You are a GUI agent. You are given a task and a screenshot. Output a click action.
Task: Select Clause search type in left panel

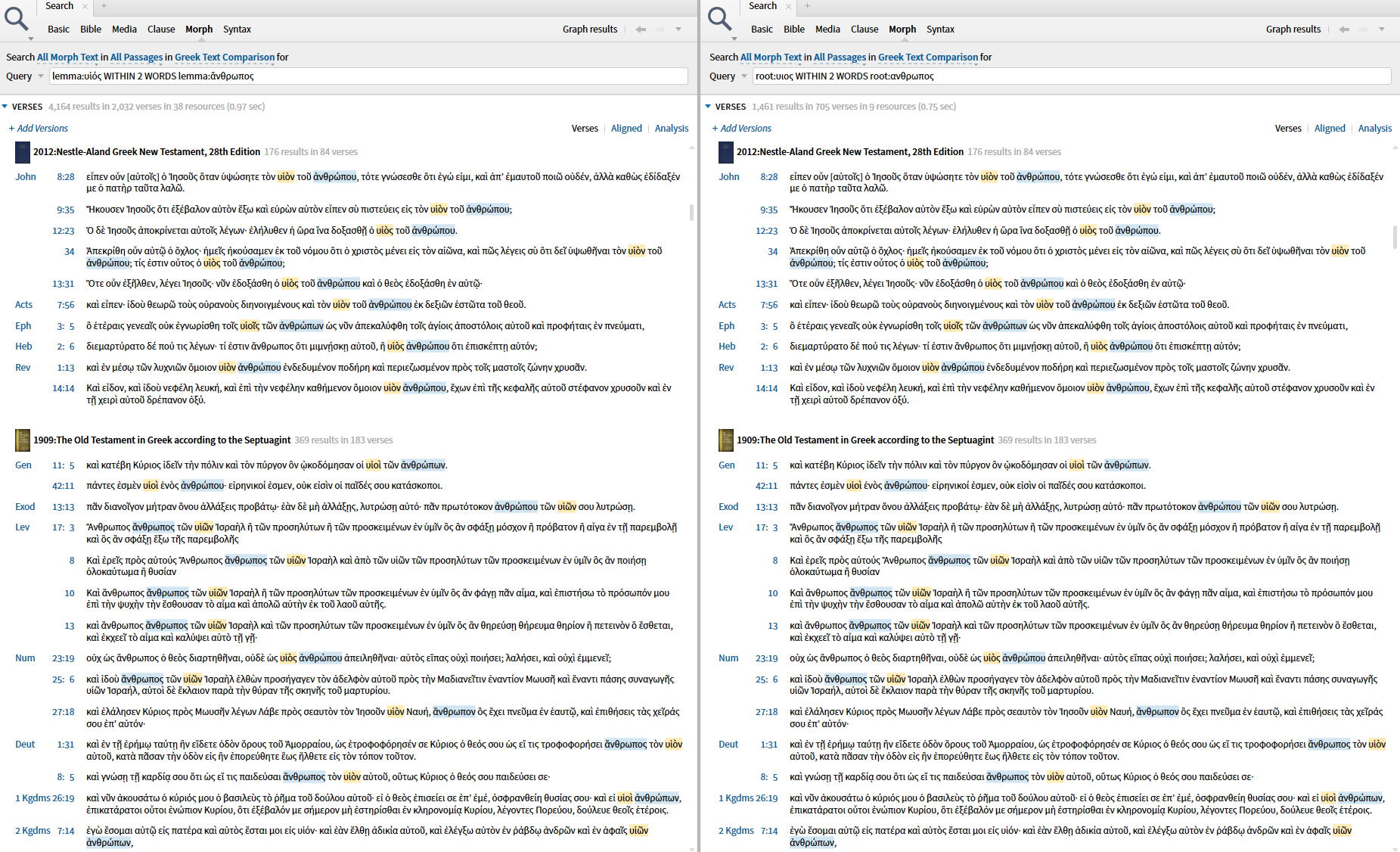click(161, 30)
